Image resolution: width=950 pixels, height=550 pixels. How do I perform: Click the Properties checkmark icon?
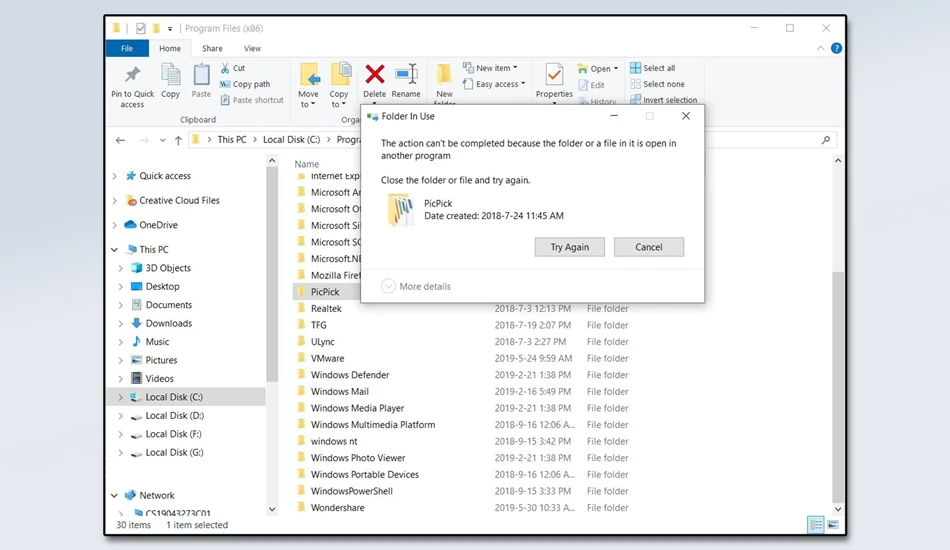pyautogui.click(x=554, y=75)
